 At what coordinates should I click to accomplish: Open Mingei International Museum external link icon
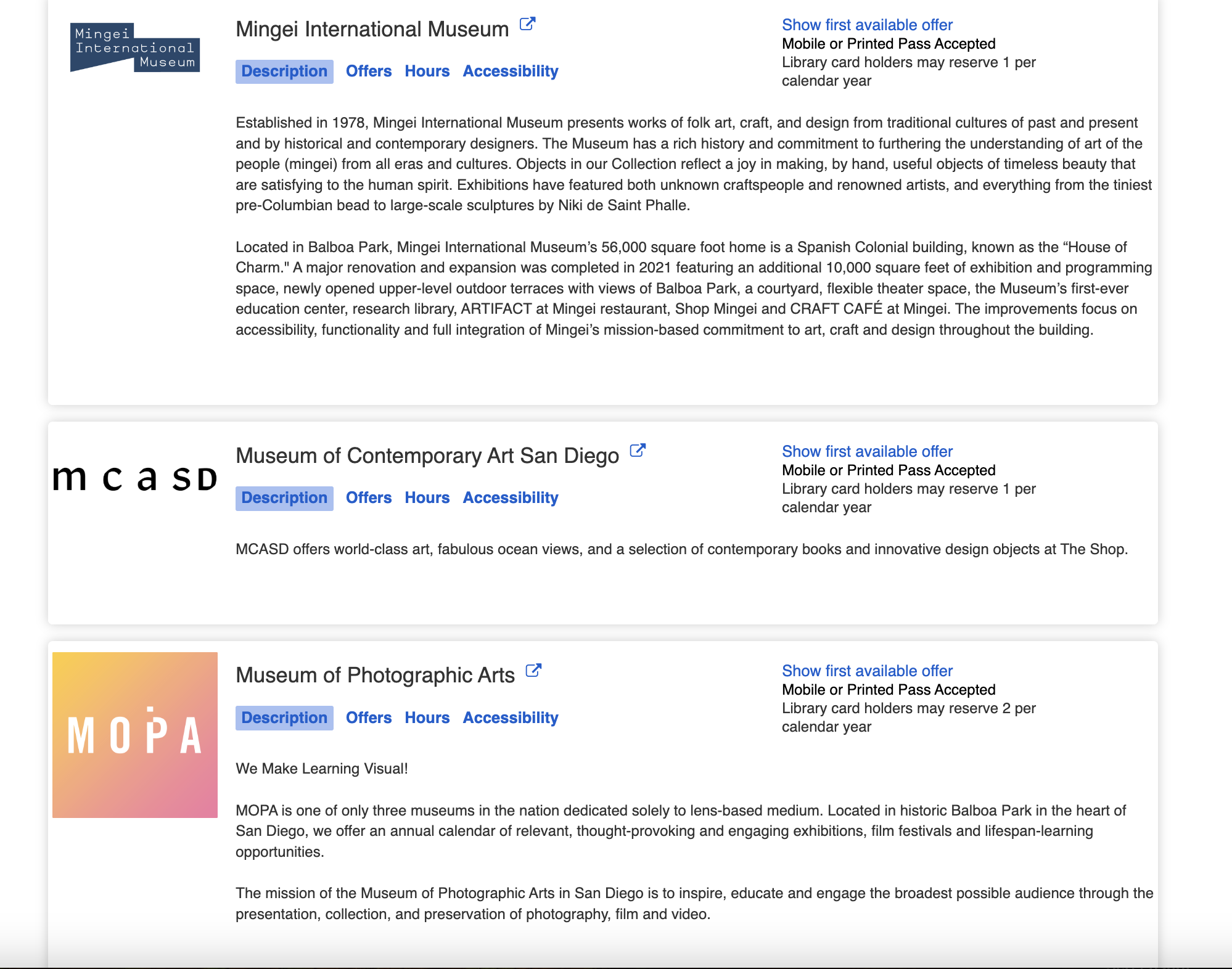click(527, 25)
